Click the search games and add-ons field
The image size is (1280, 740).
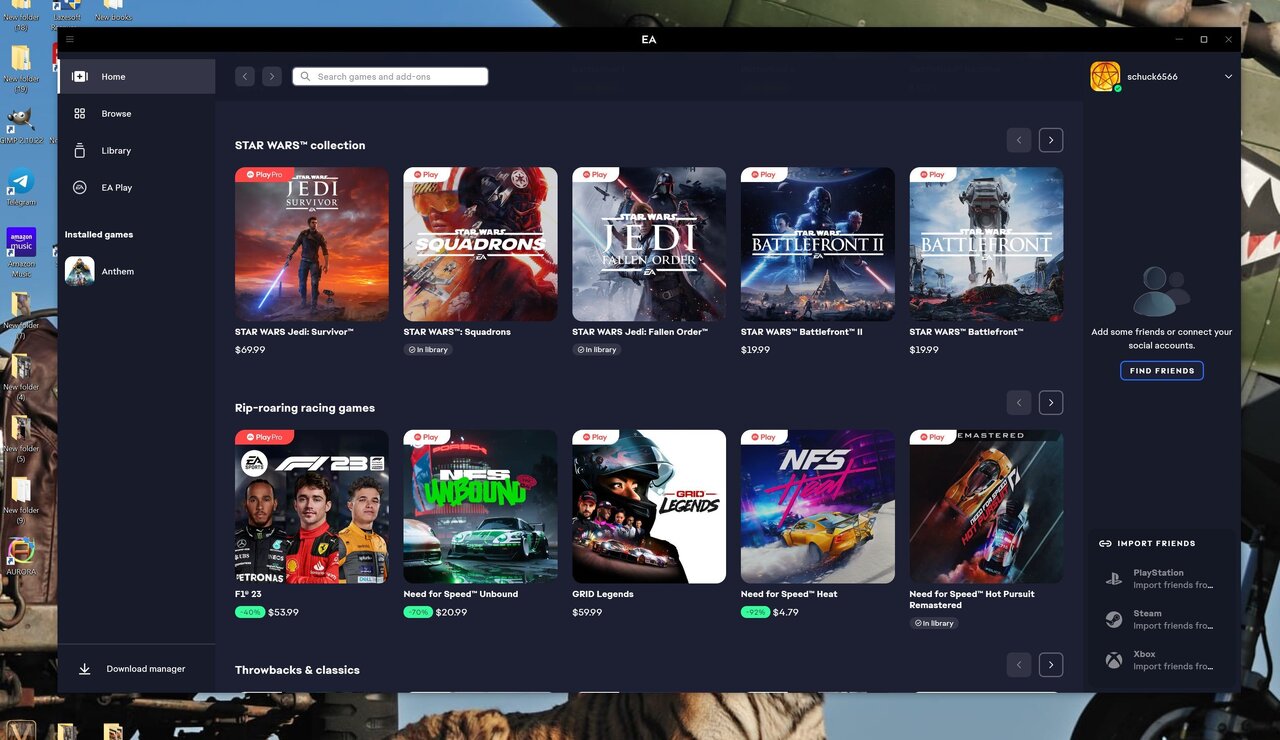coord(390,77)
